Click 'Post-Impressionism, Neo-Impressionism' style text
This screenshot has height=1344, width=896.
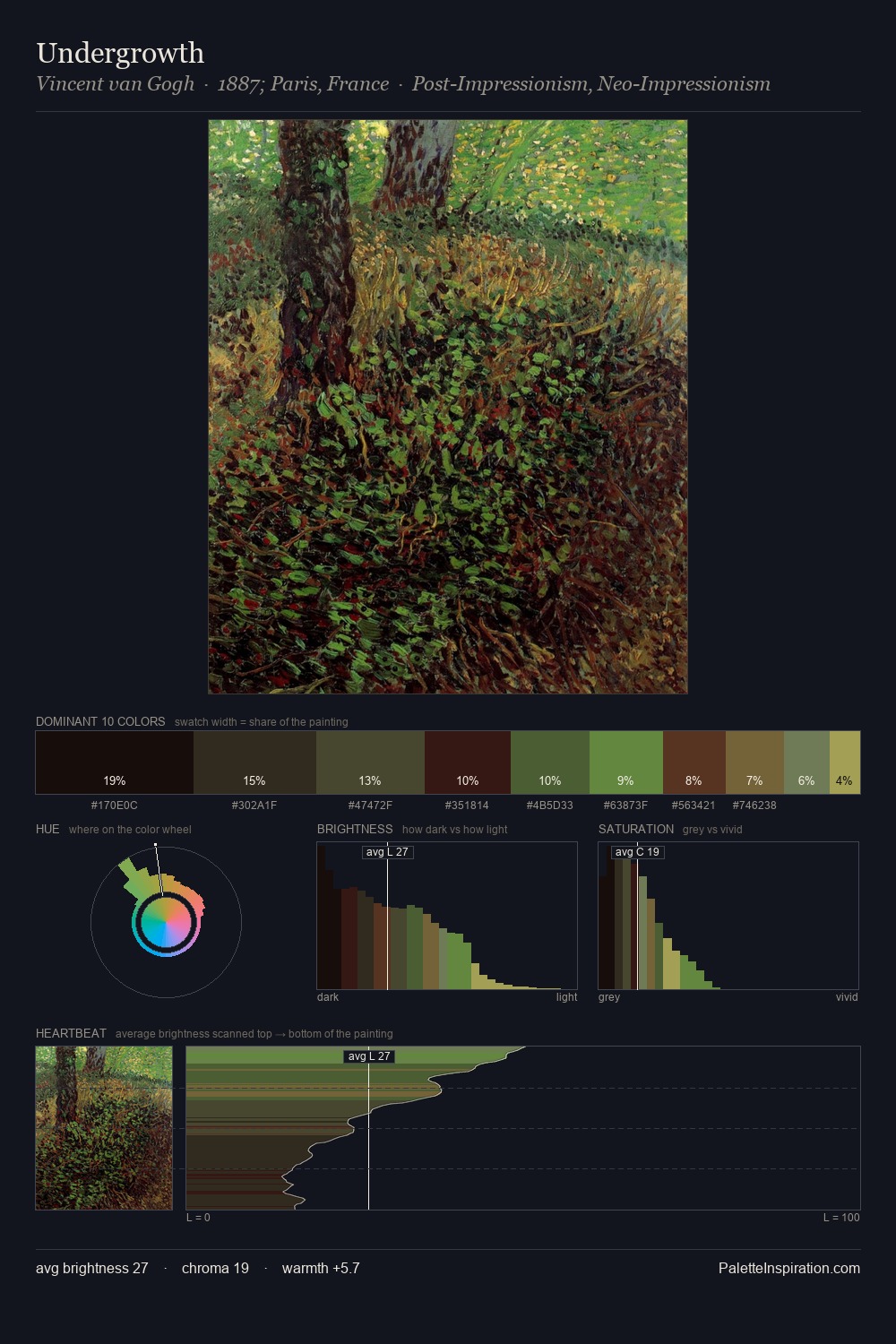[591, 84]
